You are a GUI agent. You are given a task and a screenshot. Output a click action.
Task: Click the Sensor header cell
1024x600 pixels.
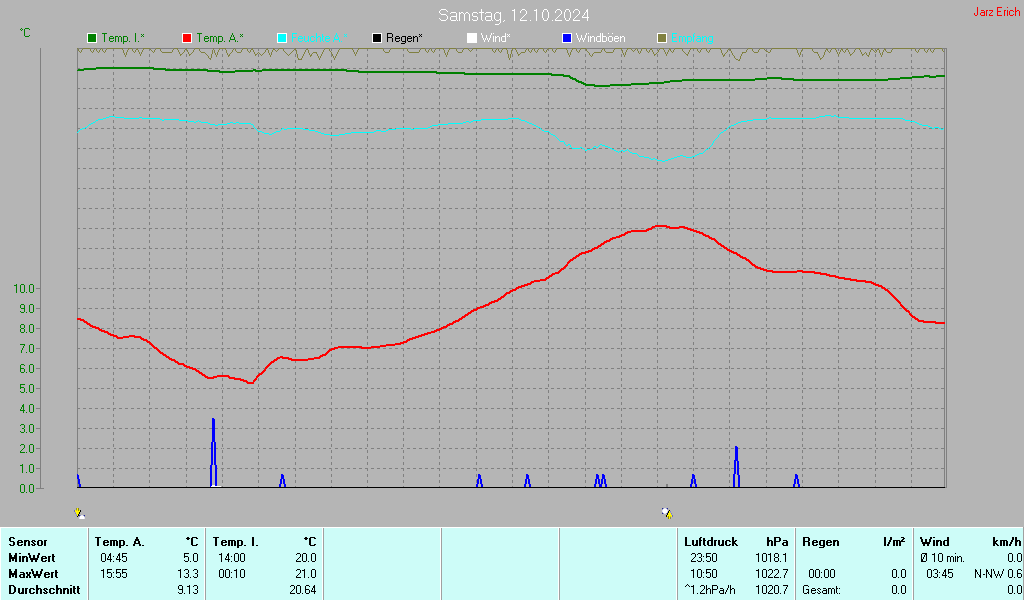click(x=28, y=542)
